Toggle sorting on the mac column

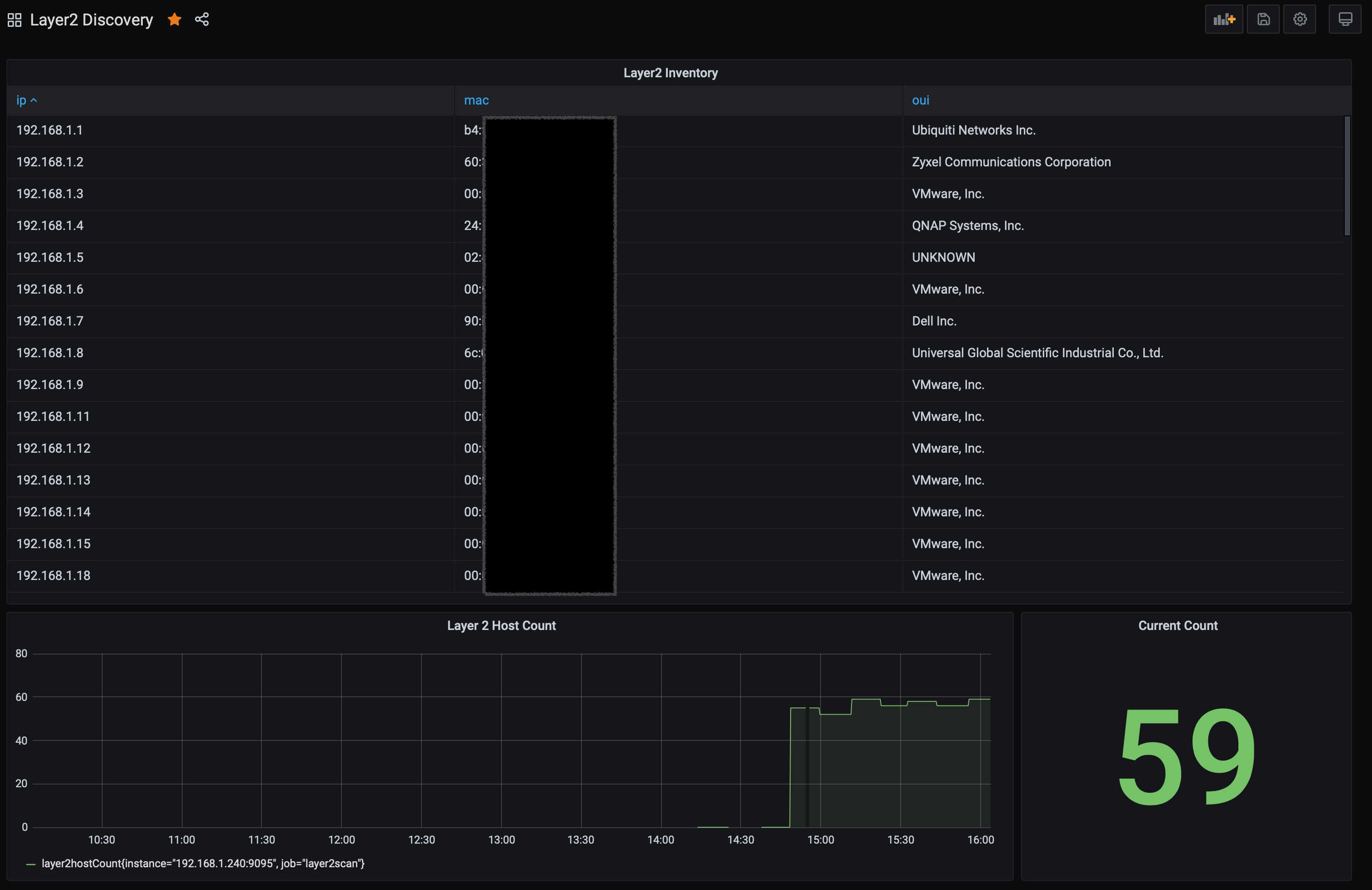coord(476,100)
